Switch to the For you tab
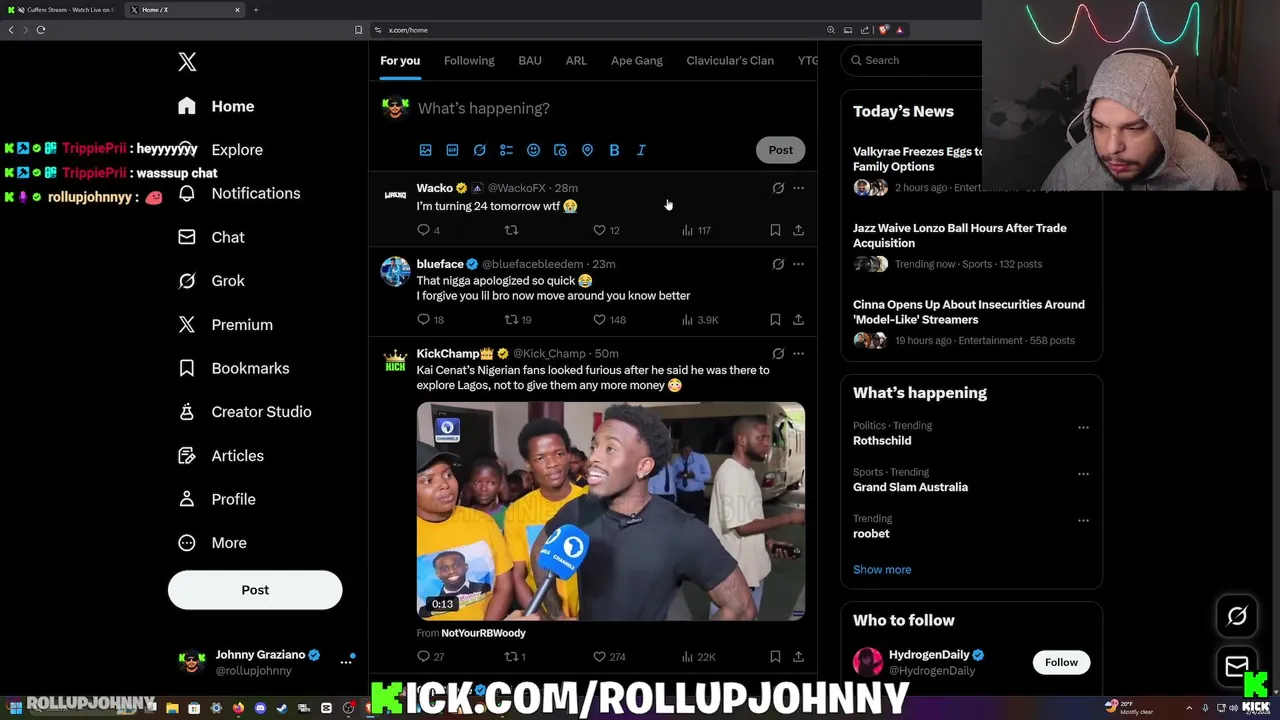This screenshot has width=1280, height=720. pyautogui.click(x=400, y=60)
